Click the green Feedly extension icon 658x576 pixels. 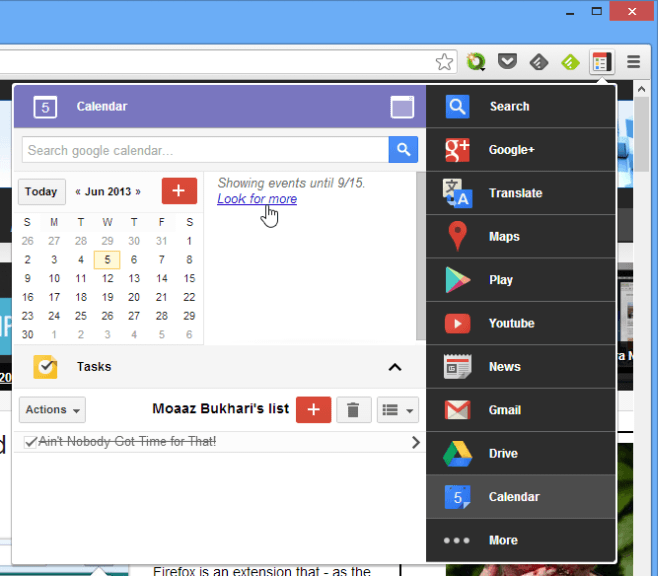click(570, 63)
